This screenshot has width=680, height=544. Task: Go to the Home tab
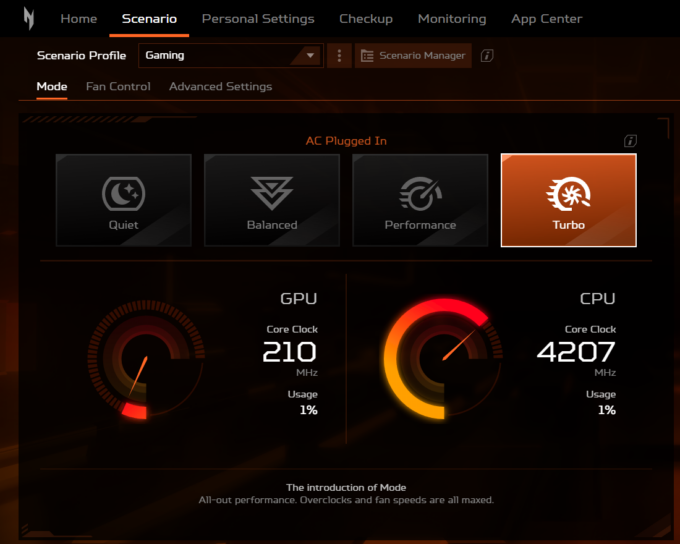point(79,19)
